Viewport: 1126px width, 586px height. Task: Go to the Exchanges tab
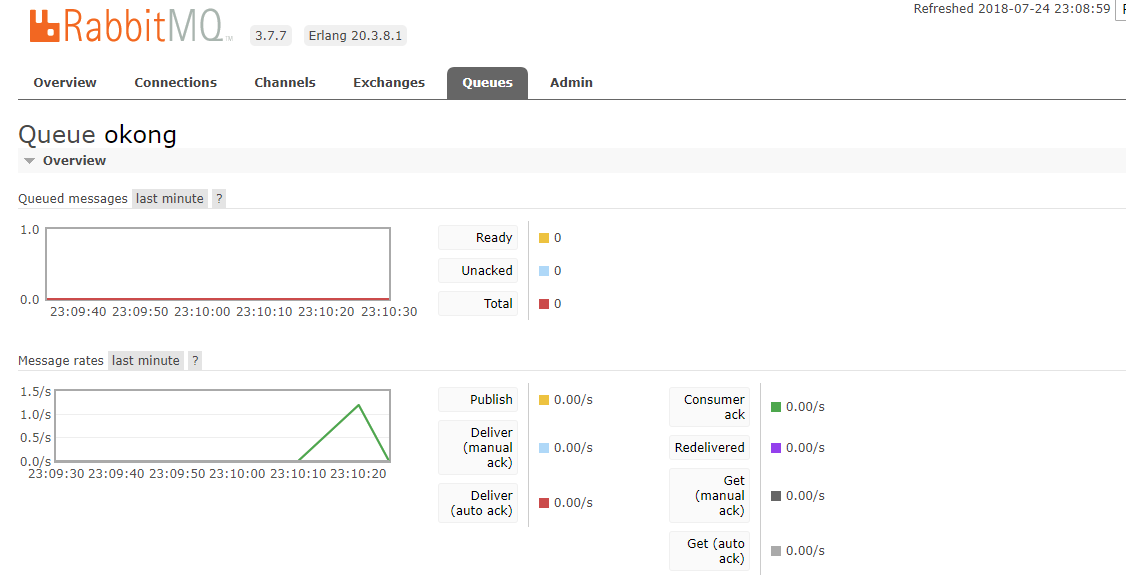pos(388,83)
